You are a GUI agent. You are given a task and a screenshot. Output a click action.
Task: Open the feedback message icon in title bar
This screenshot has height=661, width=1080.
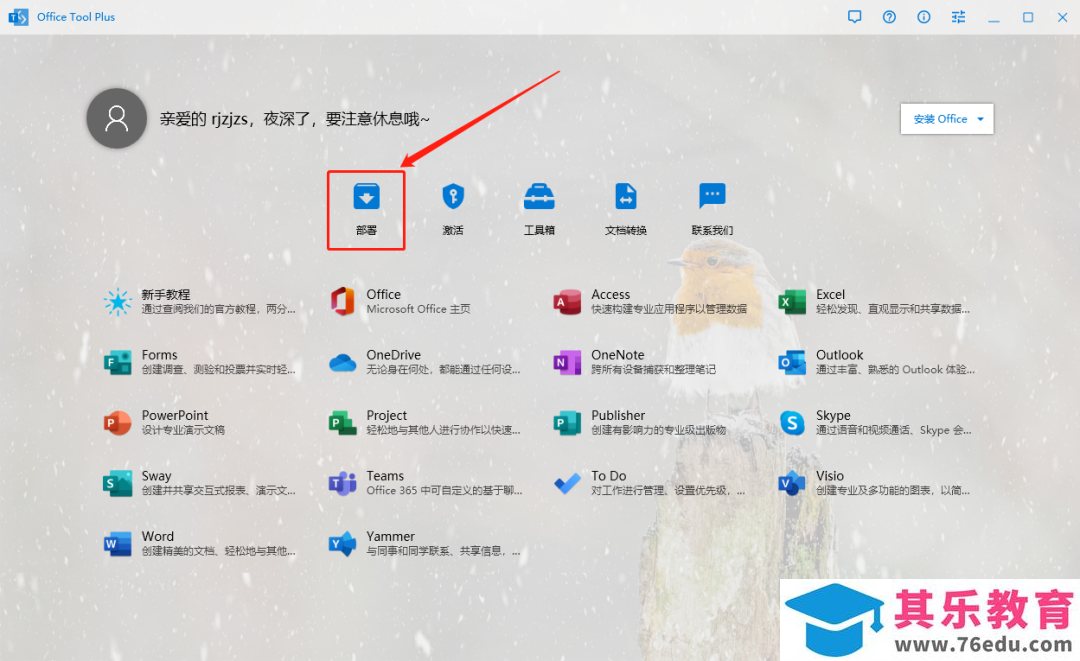pyautogui.click(x=855, y=17)
